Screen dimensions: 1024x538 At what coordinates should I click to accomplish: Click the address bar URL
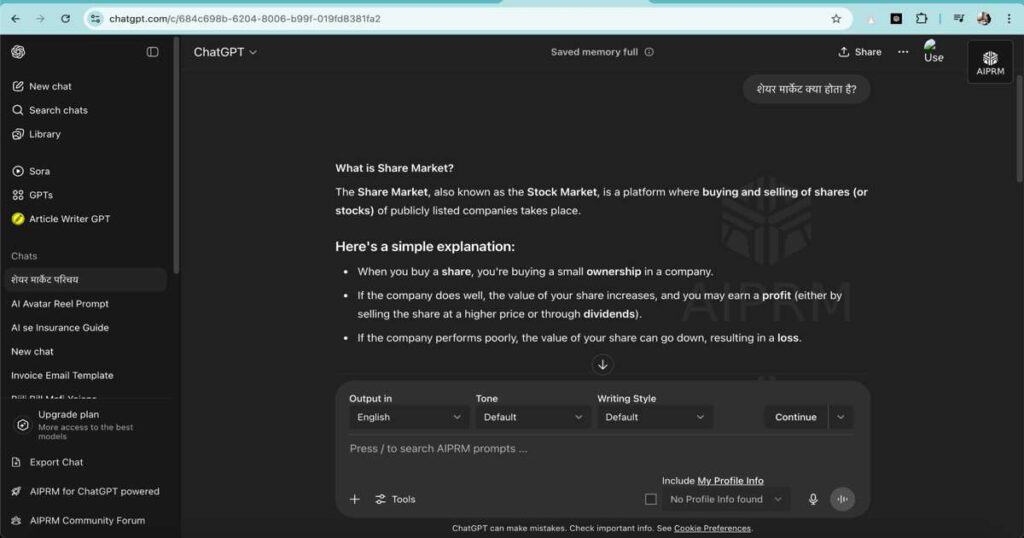pyautogui.click(x=245, y=18)
